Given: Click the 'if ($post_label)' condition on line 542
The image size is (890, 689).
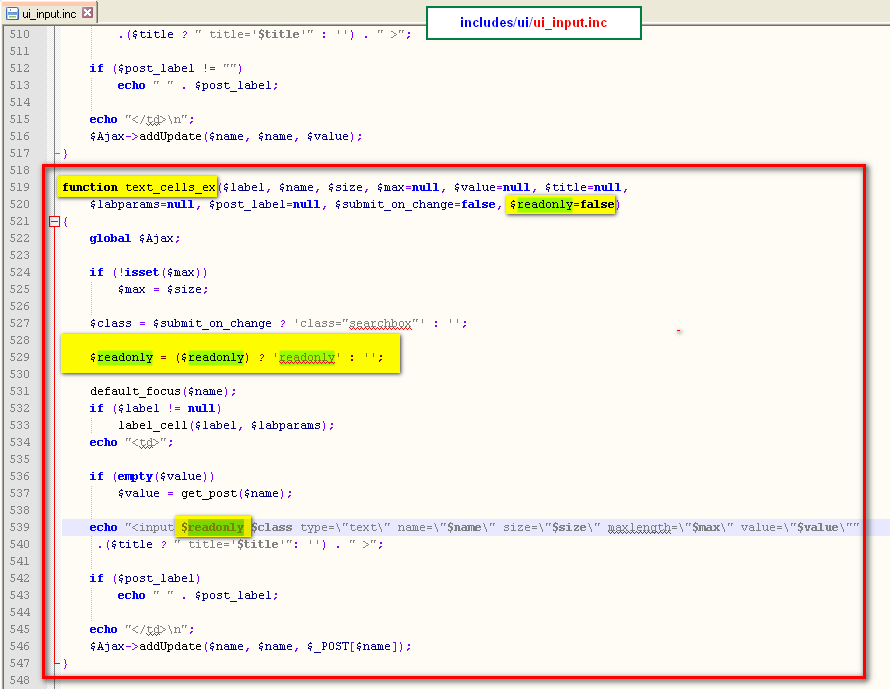Looking at the screenshot, I should tap(145, 578).
